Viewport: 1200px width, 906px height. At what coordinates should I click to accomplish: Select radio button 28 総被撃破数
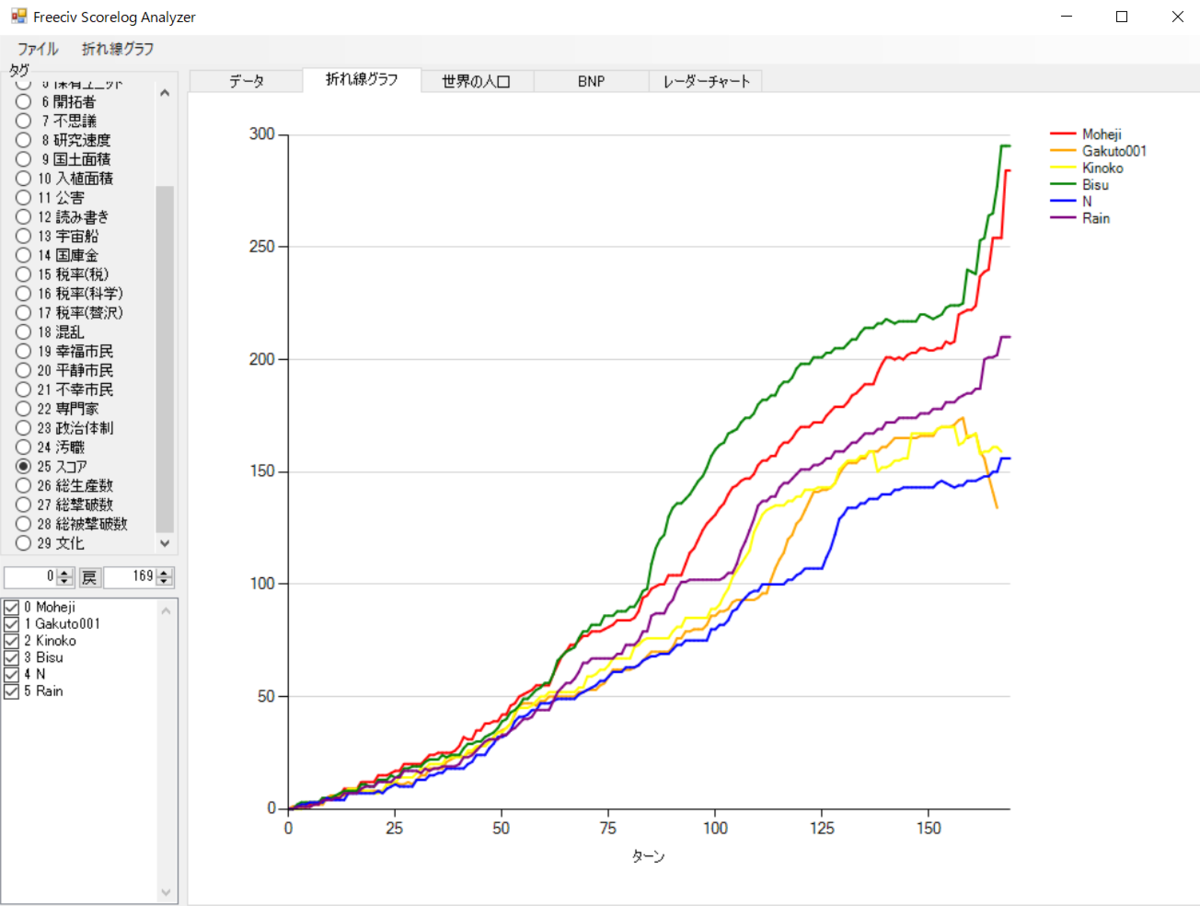pyautogui.click(x=23, y=524)
